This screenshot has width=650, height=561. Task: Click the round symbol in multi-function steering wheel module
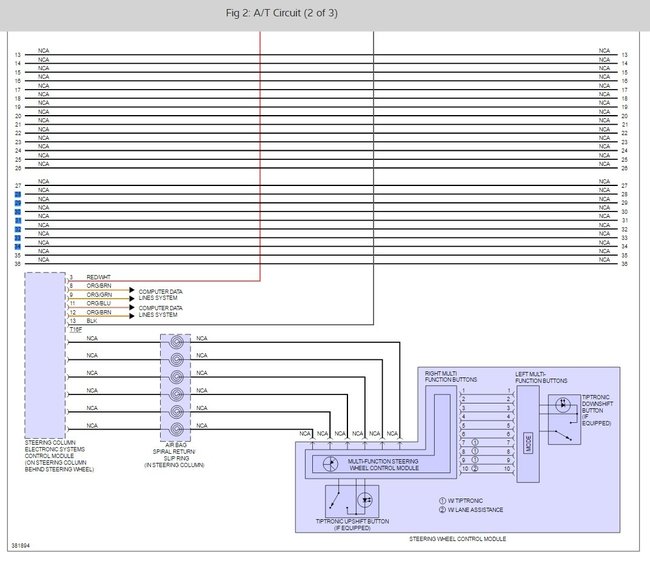(x=330, y=464)
